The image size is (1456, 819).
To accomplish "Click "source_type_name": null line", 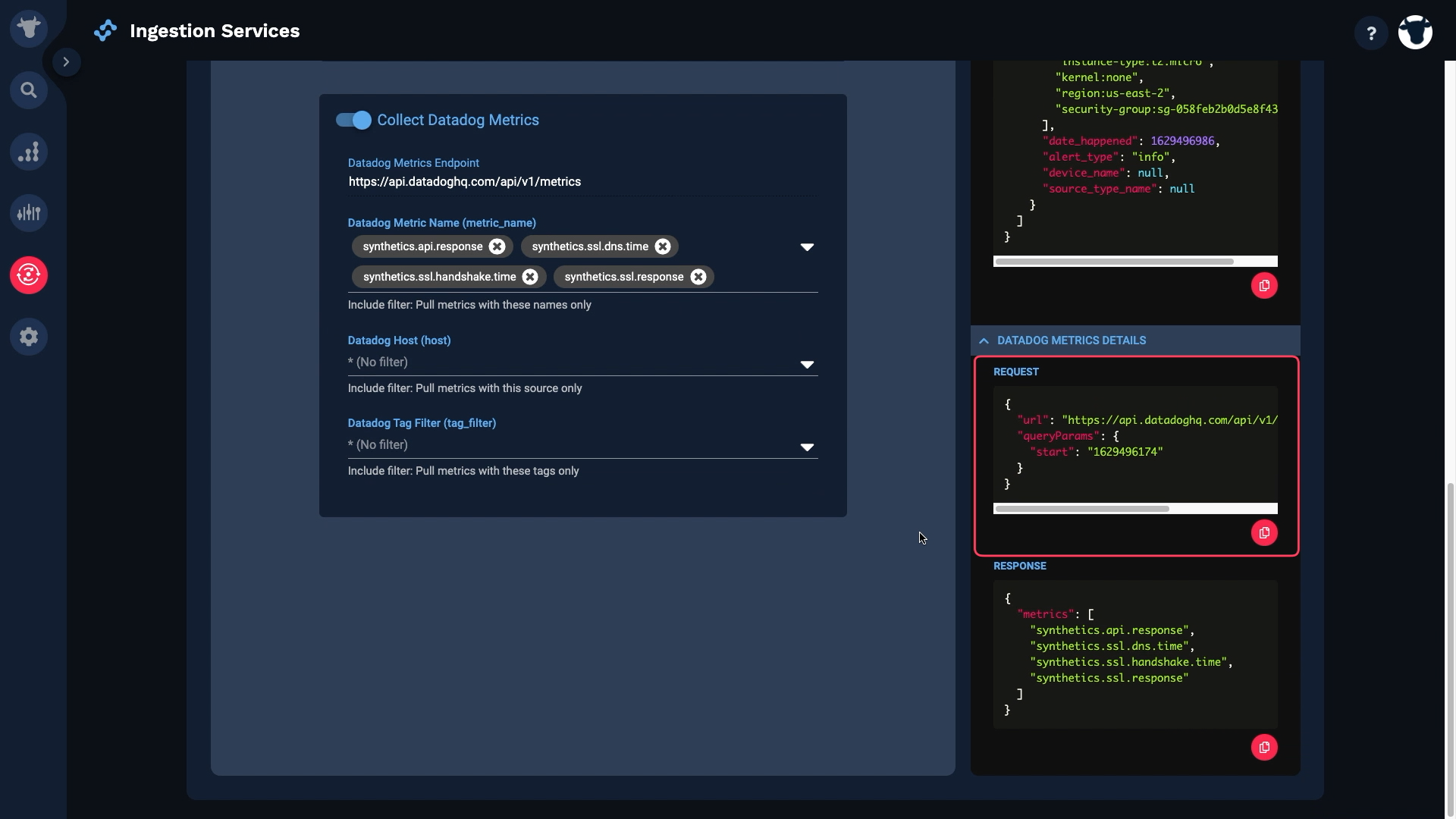I will (x=1119, y=189).
